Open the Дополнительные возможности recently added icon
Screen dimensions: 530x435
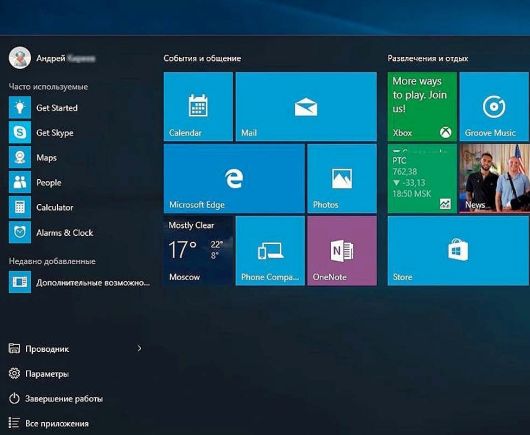[20, 282]
